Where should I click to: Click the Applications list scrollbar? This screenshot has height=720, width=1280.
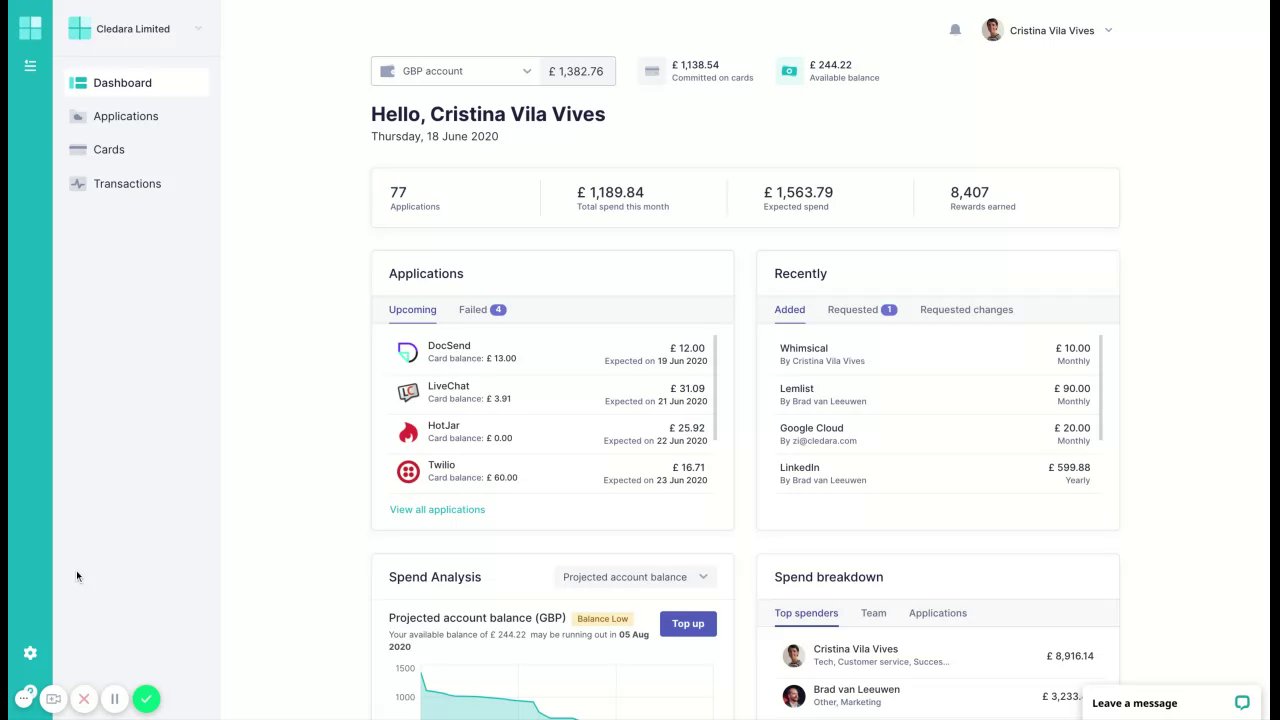pos(715,388)
